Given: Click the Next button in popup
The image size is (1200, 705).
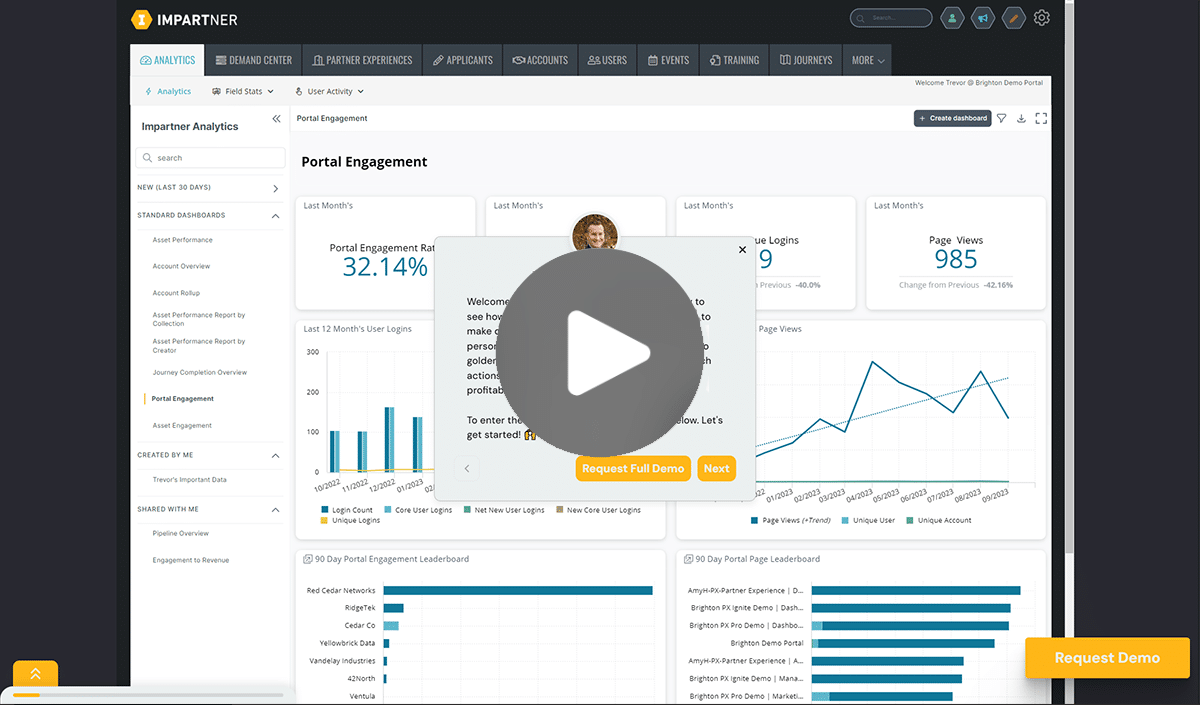Looking at the screenshot, I should point(716,468).
